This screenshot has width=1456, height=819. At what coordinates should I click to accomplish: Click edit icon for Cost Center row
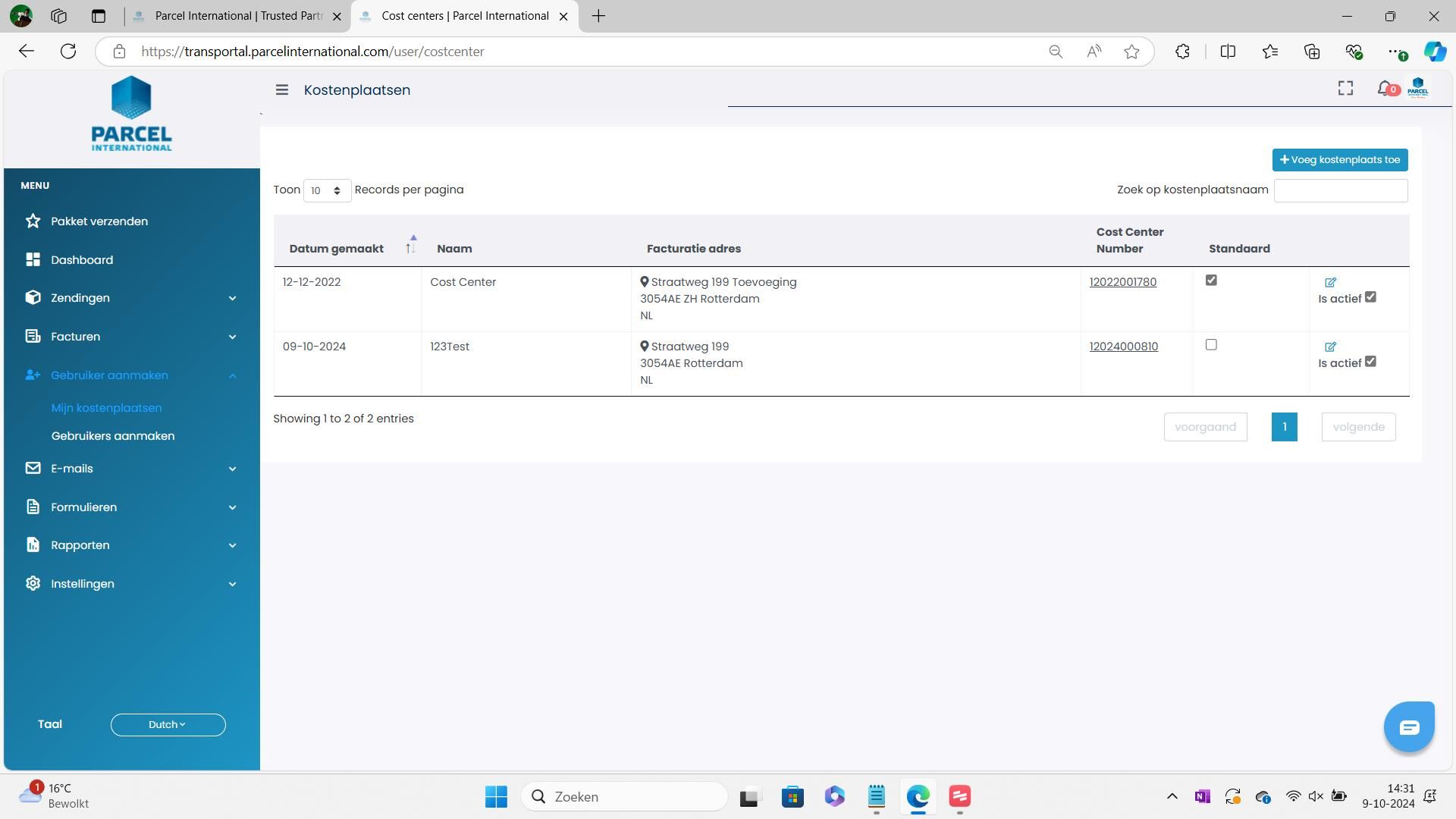tap(1330, 282)
